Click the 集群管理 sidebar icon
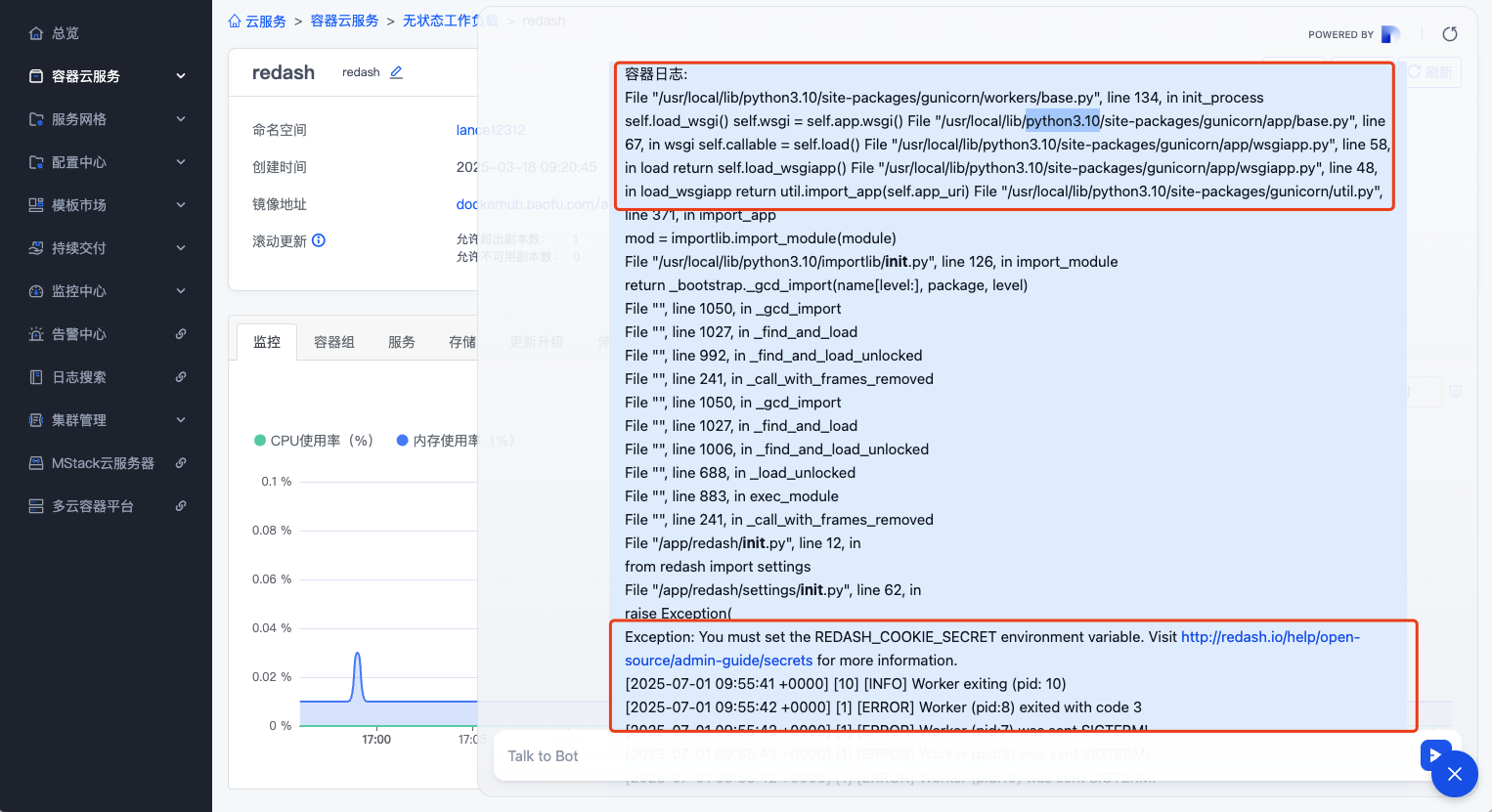This screenshot has width=1492, height=812. pyautogui.click(x=36, y=420)
